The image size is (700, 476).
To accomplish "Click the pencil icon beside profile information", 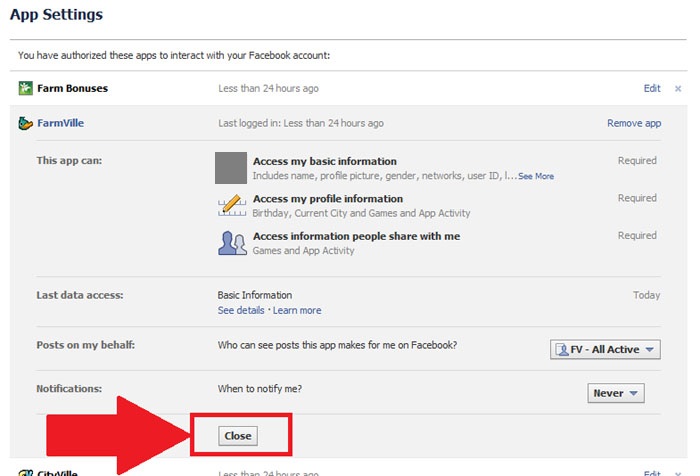I will pos(232,205).
